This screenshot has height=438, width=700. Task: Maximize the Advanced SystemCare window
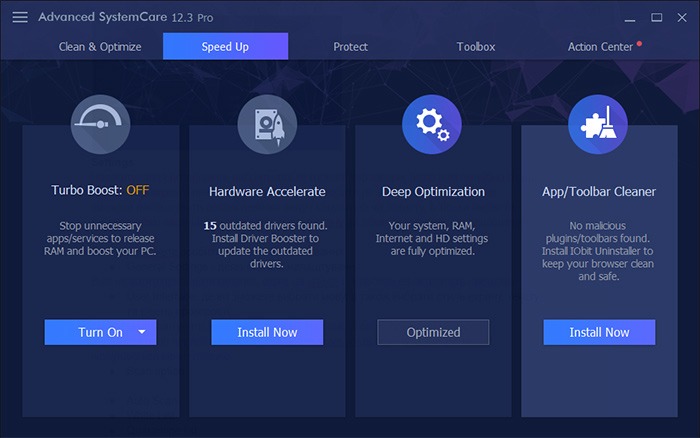click(656, 17)
